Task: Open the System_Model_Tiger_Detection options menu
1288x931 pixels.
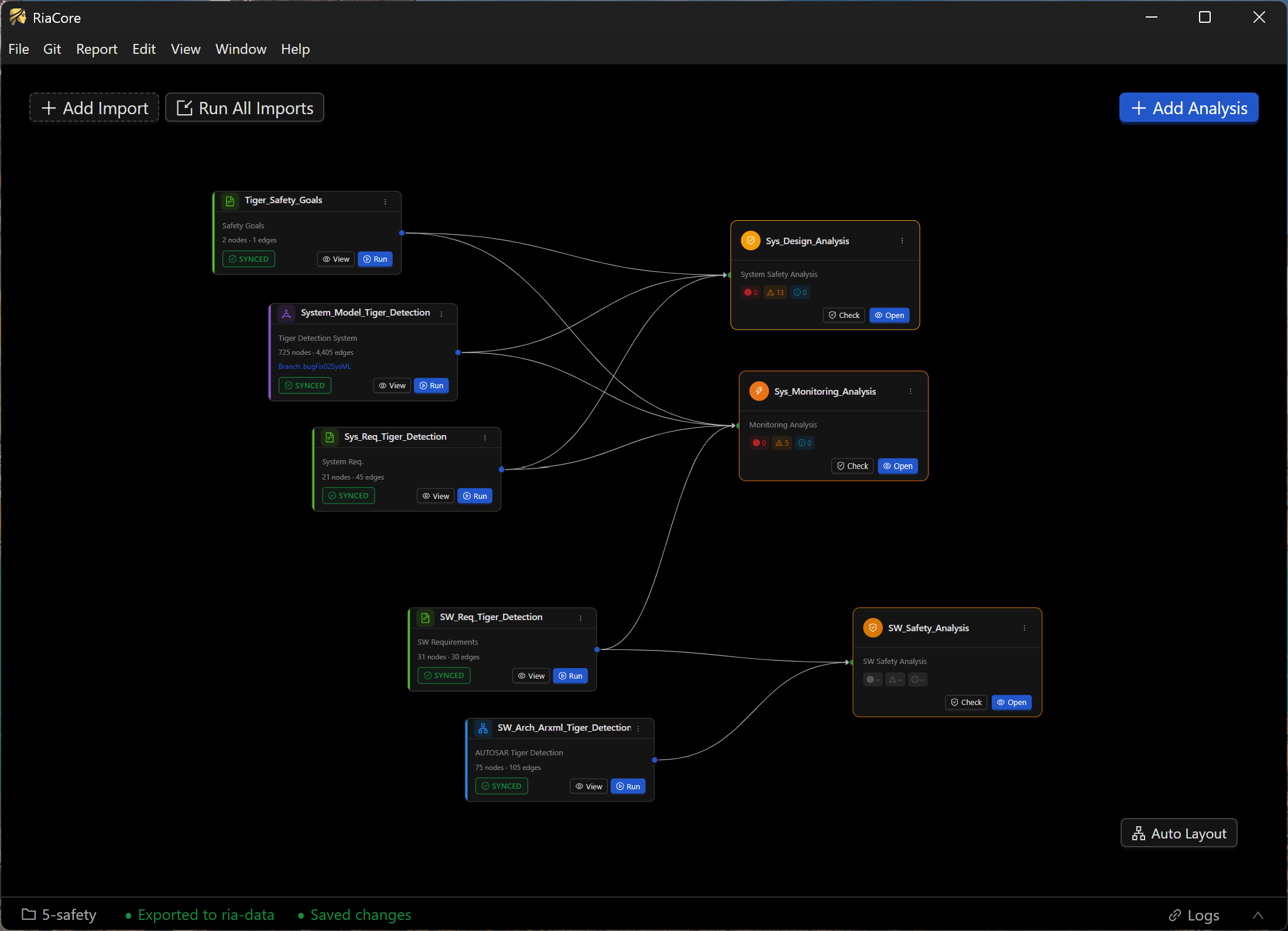Action: pos(441,314)
